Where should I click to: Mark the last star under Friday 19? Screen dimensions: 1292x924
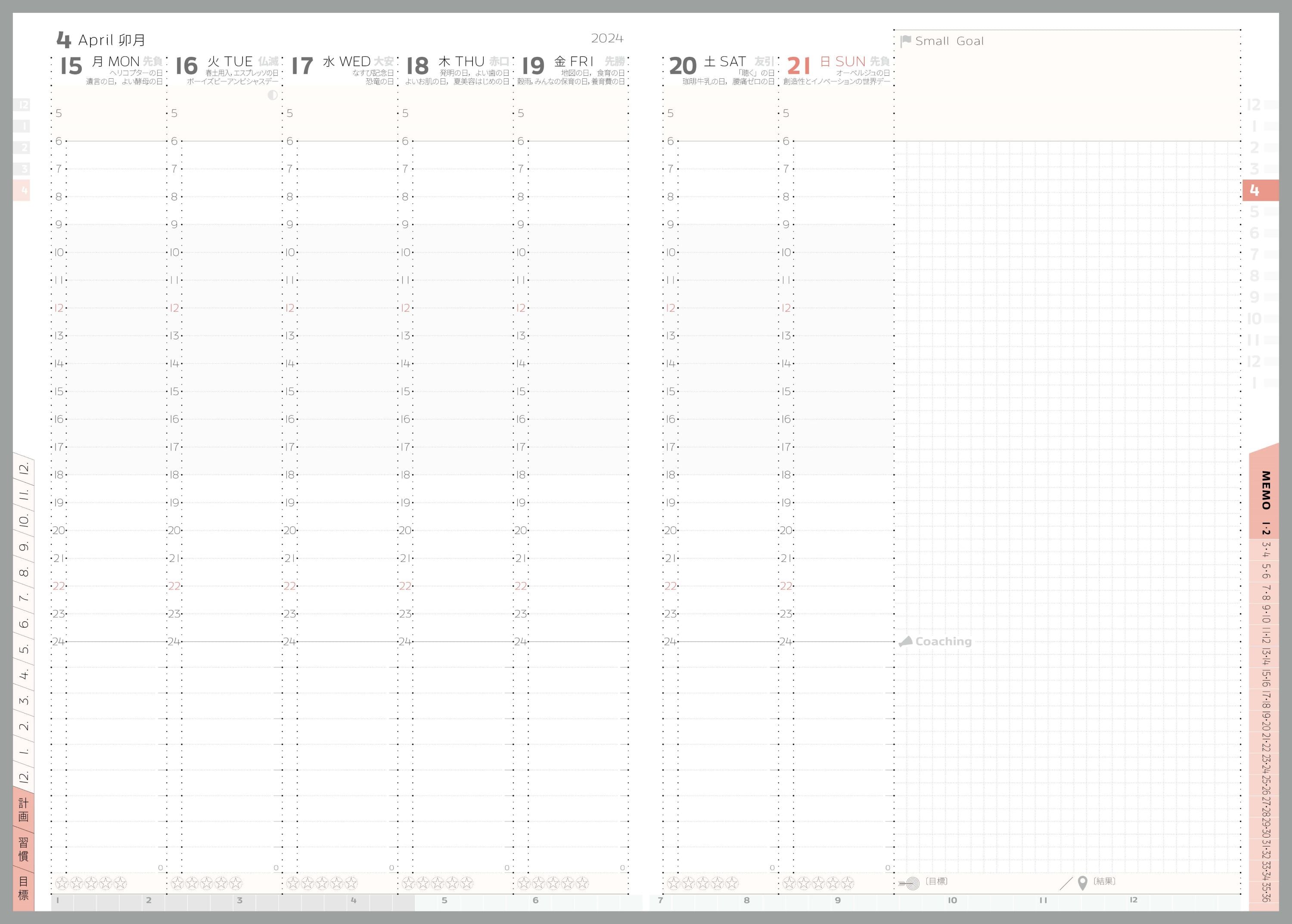click(x=582, y=883)
